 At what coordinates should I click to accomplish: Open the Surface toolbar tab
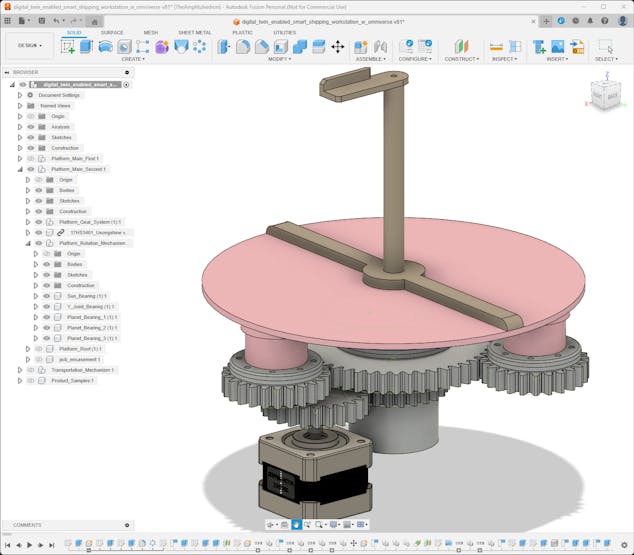click(x=112, y=32)
